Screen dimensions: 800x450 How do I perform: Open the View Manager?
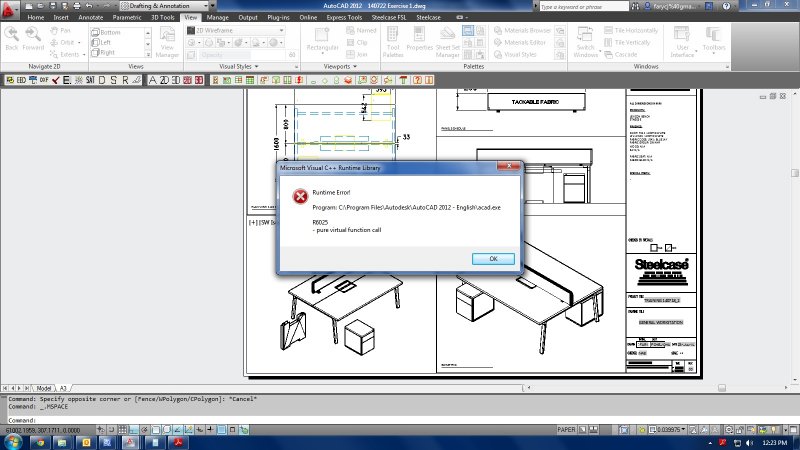(x=167, y=41)
